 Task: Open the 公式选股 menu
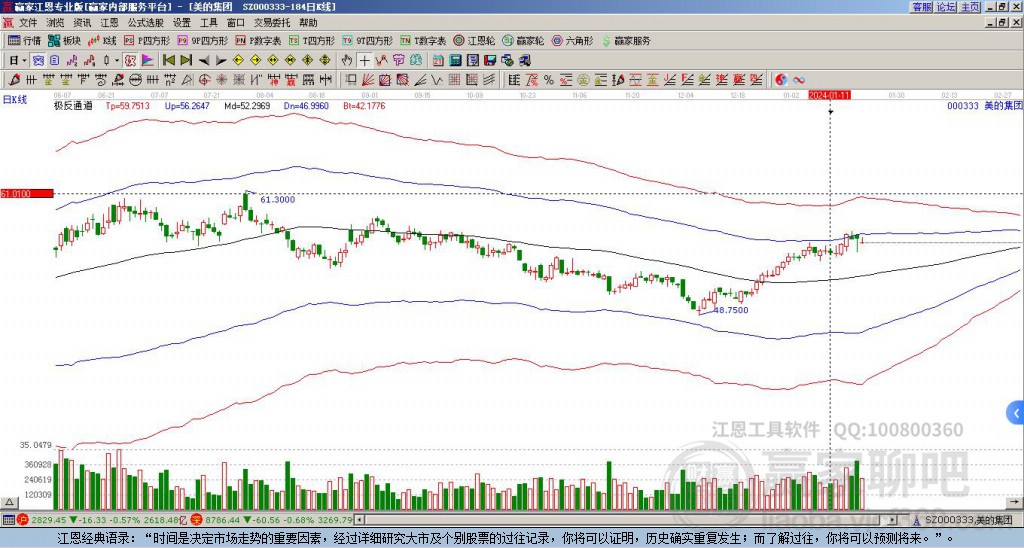click(146, 23)
